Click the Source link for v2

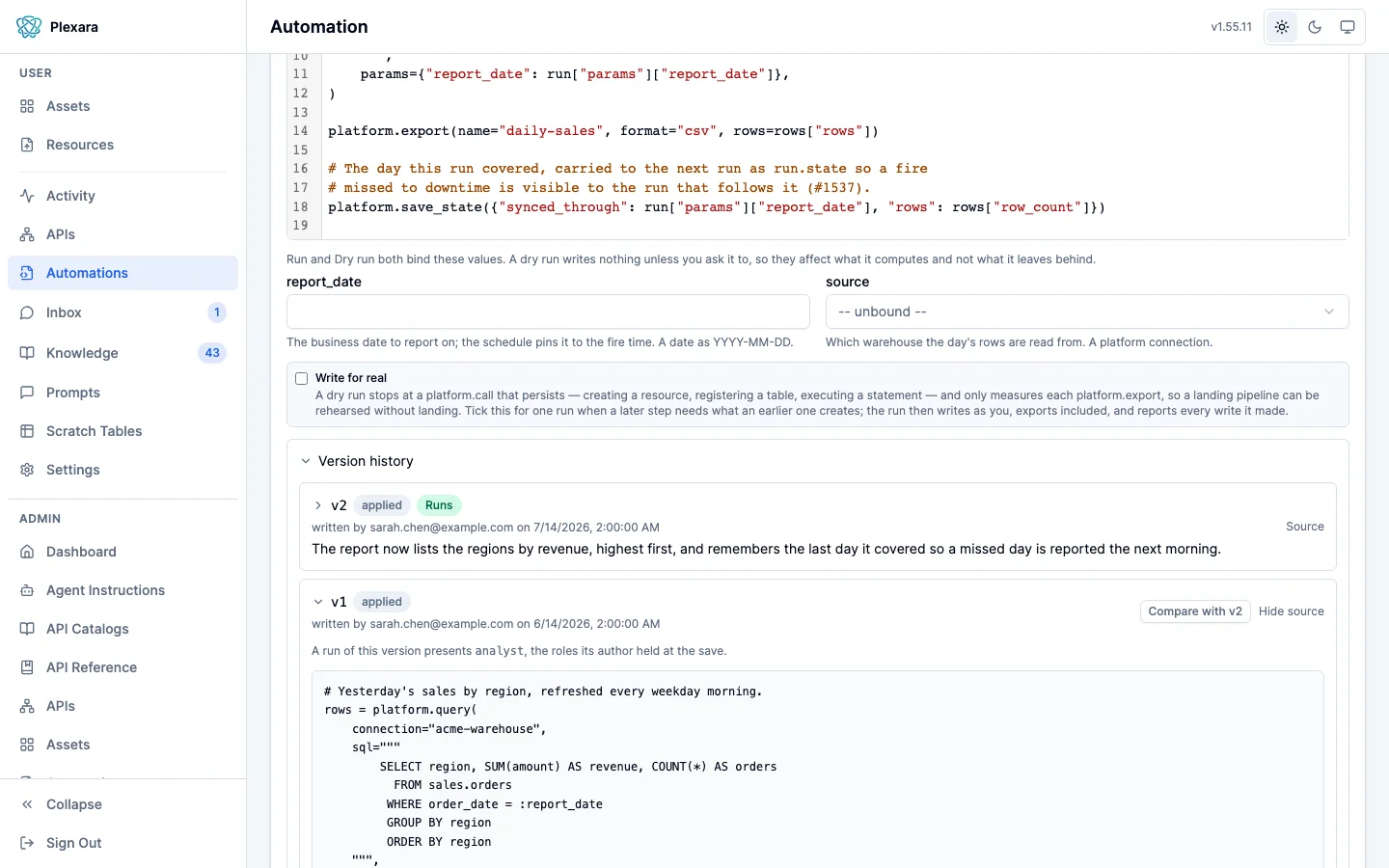[x=1305, y=527]
